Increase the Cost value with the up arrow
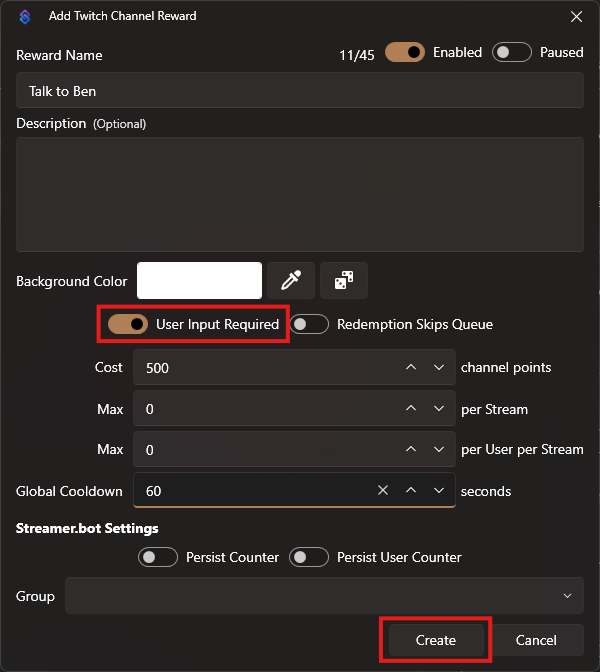 411,367
